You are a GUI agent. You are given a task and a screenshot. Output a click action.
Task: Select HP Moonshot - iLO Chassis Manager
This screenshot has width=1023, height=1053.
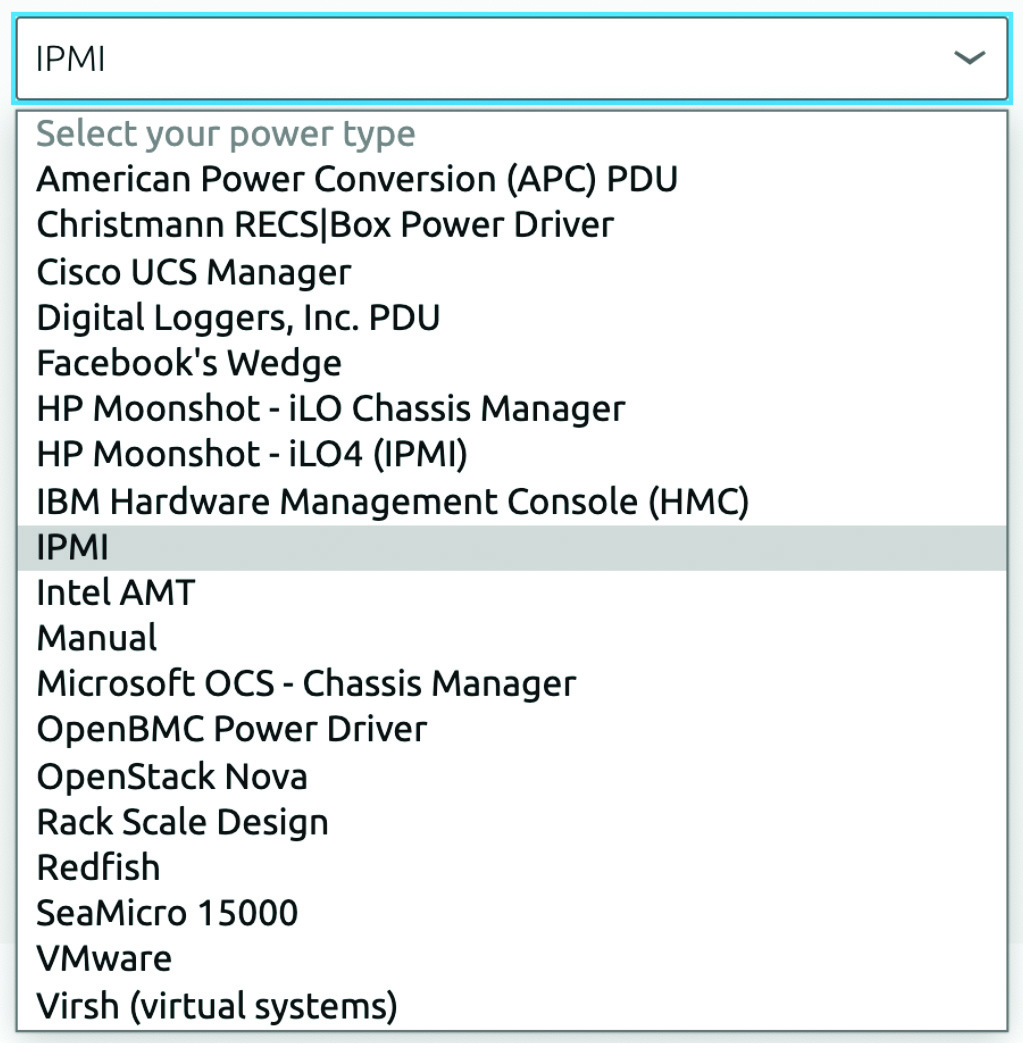click(331, 409)
